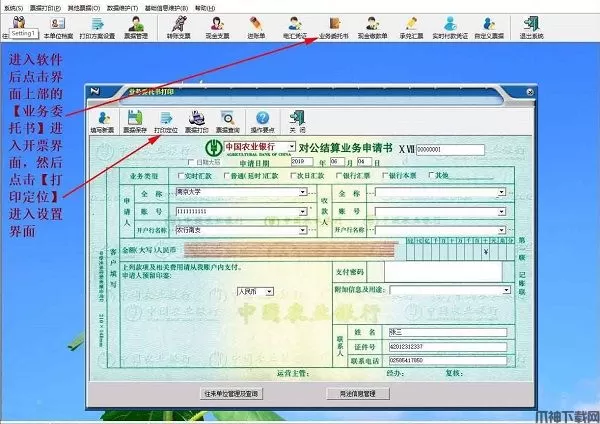Expand payee 全称 dropdown

501,192
